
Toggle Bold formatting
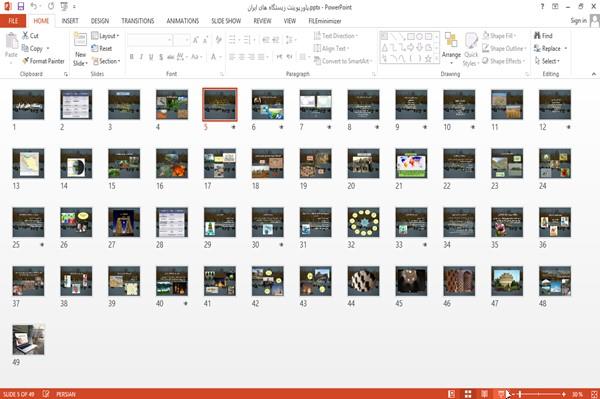132,57
